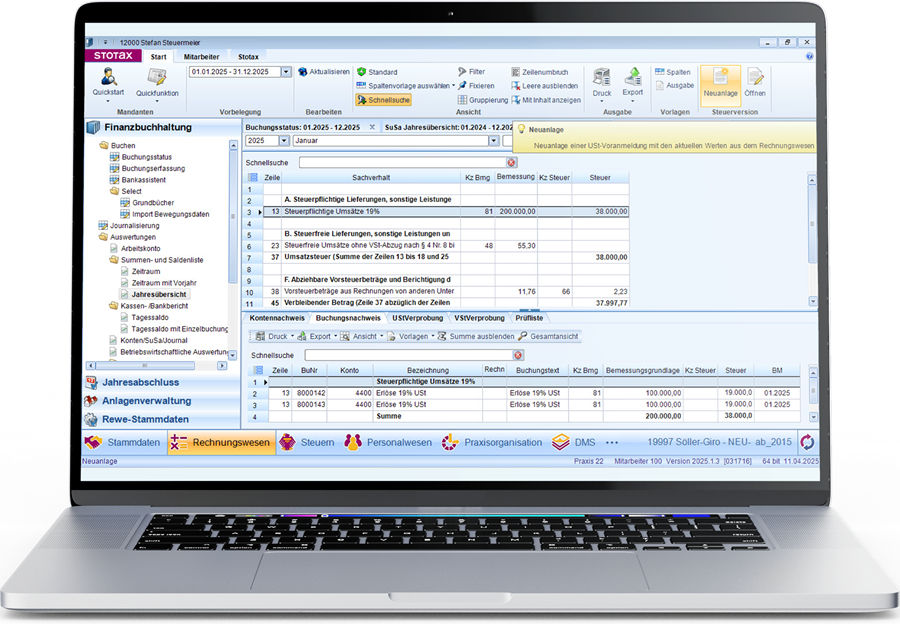Clear the upper Schnellsuche field
The image size is (900, 624).
[511, 162]
